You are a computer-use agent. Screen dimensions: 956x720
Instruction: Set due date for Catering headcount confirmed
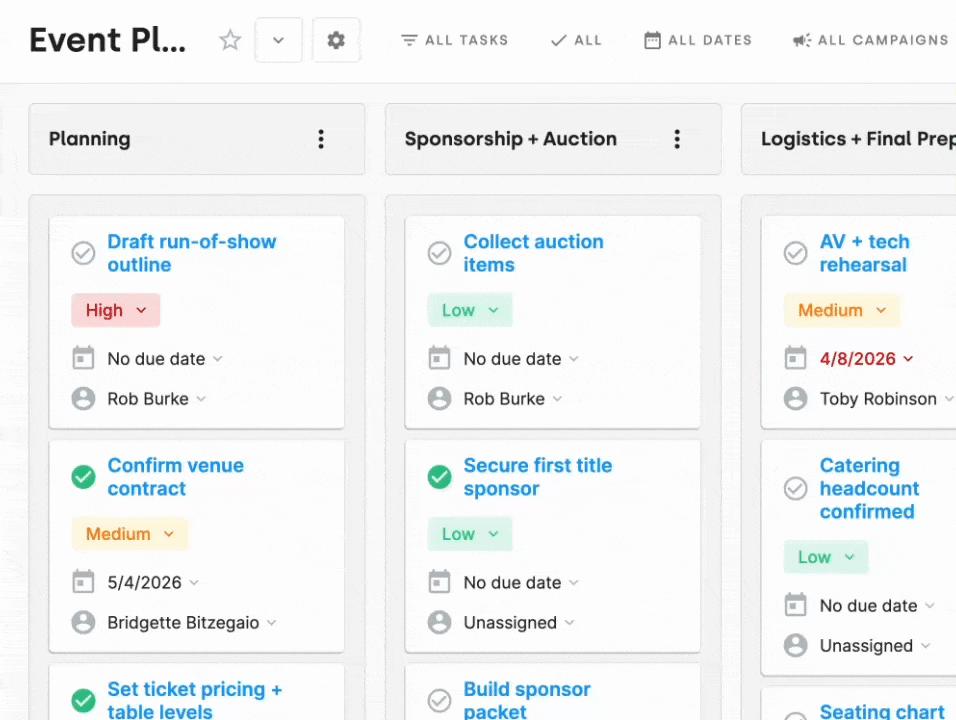pos(877,606)
